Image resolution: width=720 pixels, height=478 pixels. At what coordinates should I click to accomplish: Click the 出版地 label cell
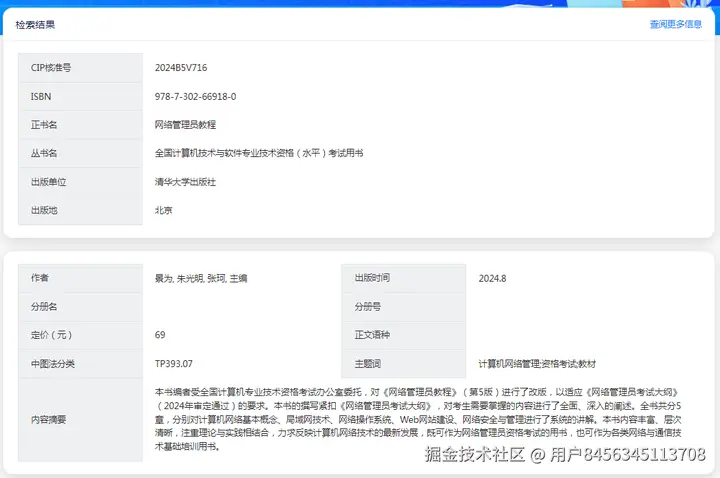[x=80, y=210]
